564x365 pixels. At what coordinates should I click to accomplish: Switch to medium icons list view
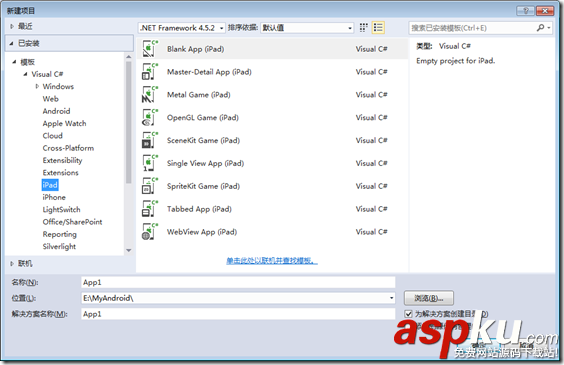(x=378, y=28)
